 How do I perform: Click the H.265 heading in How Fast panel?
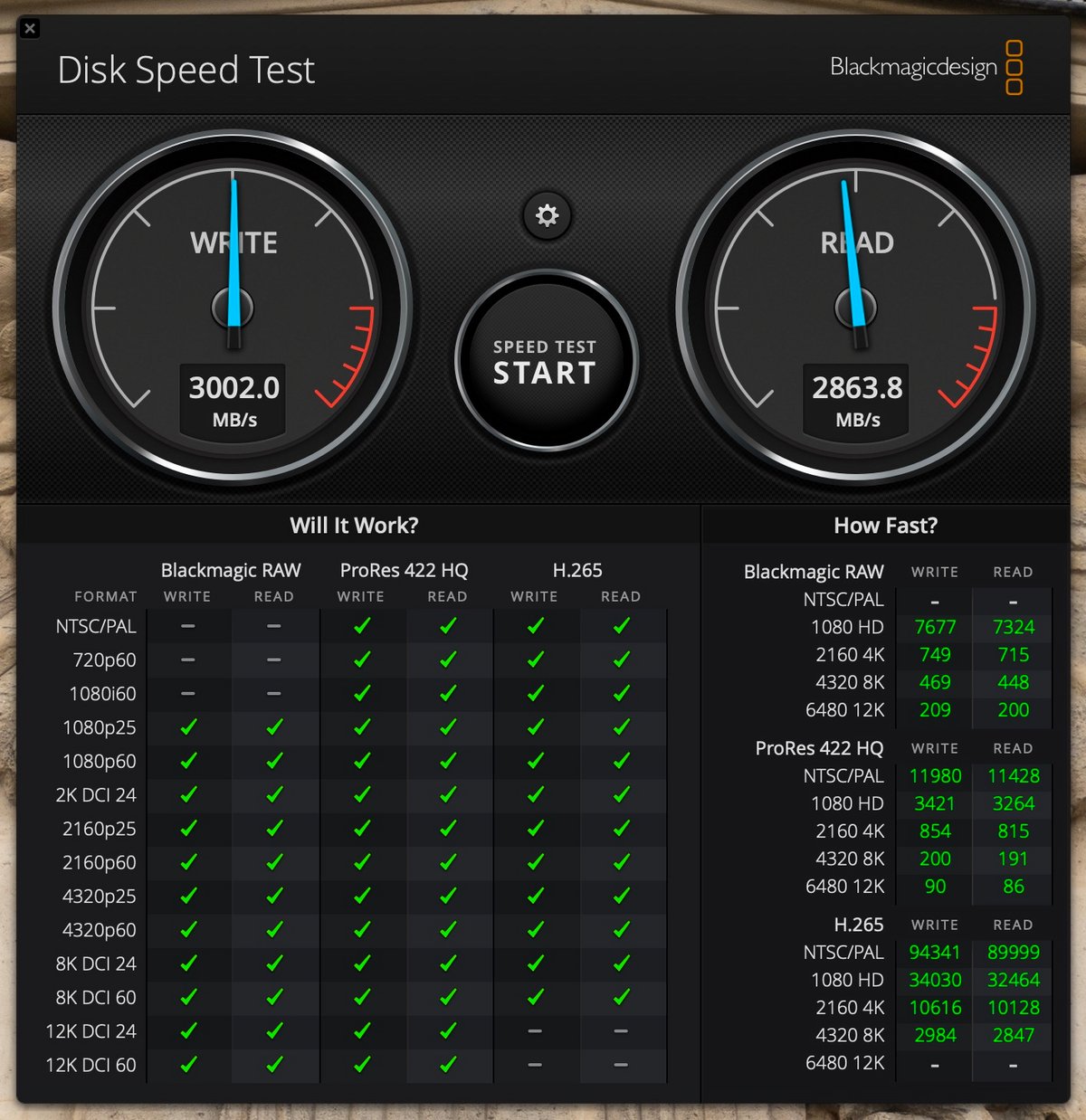[859, 925]
